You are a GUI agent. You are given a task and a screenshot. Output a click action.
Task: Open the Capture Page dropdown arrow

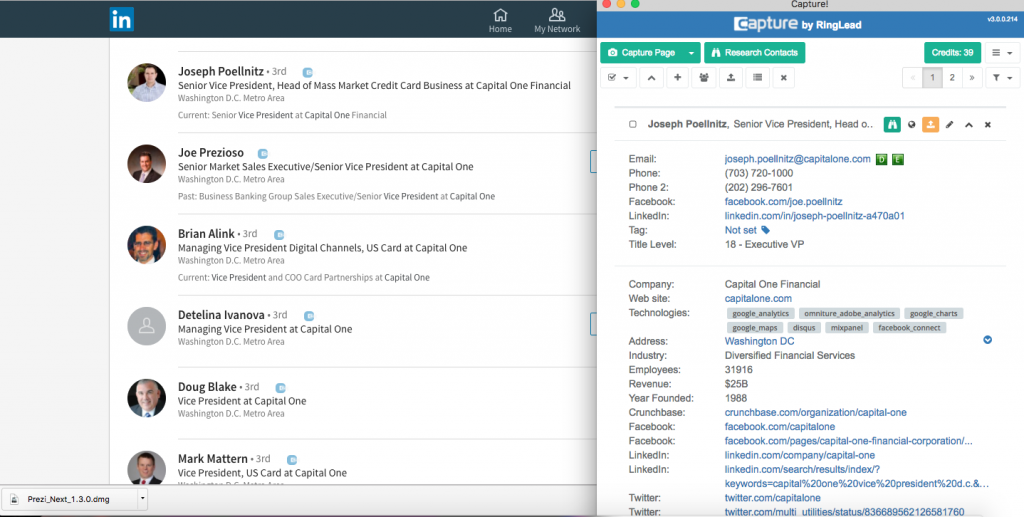[691, 53]
